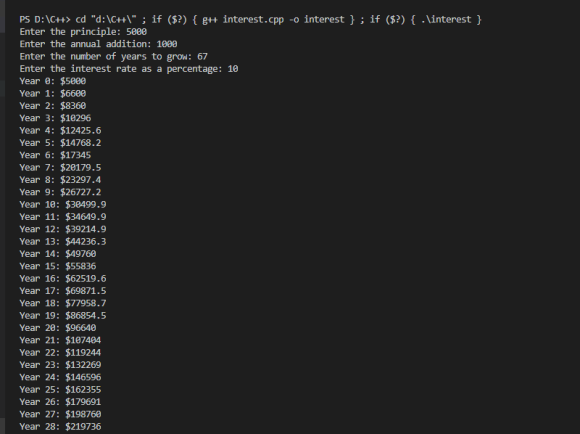580x434 pixels.
Task: Click the annual addition value 1000
Action: (x=167, y=44)
